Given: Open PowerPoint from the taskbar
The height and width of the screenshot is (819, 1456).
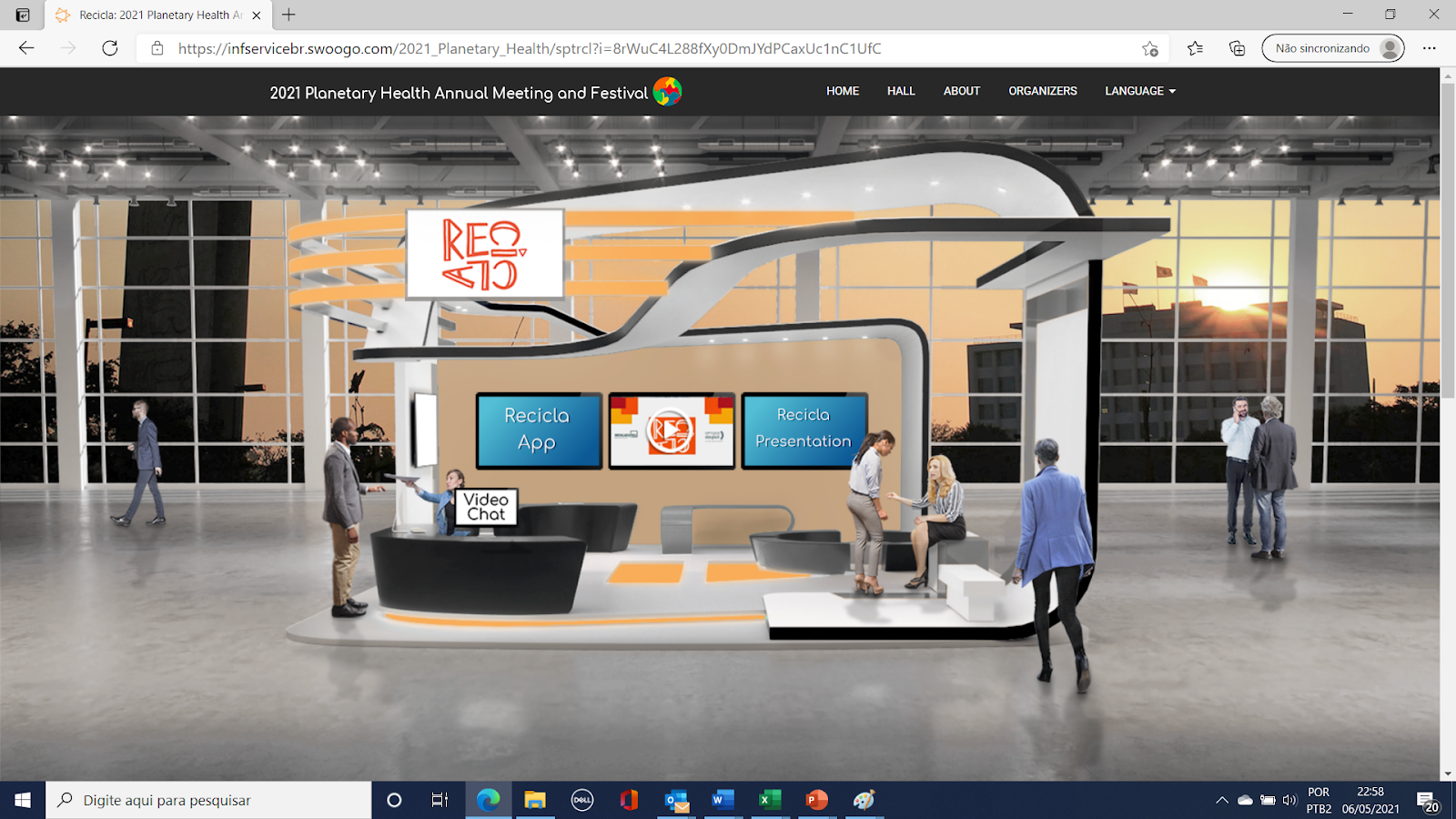Looking at the screenshot, I should [817, 800].
